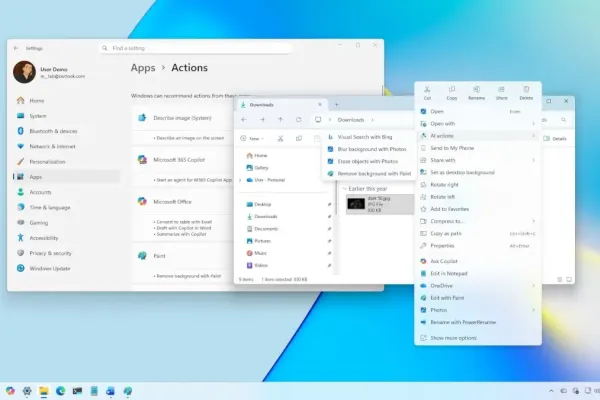The height and width of the screenshot is (400, 600).
Task: Add a new tab in File Explorer
Action: 337,104
